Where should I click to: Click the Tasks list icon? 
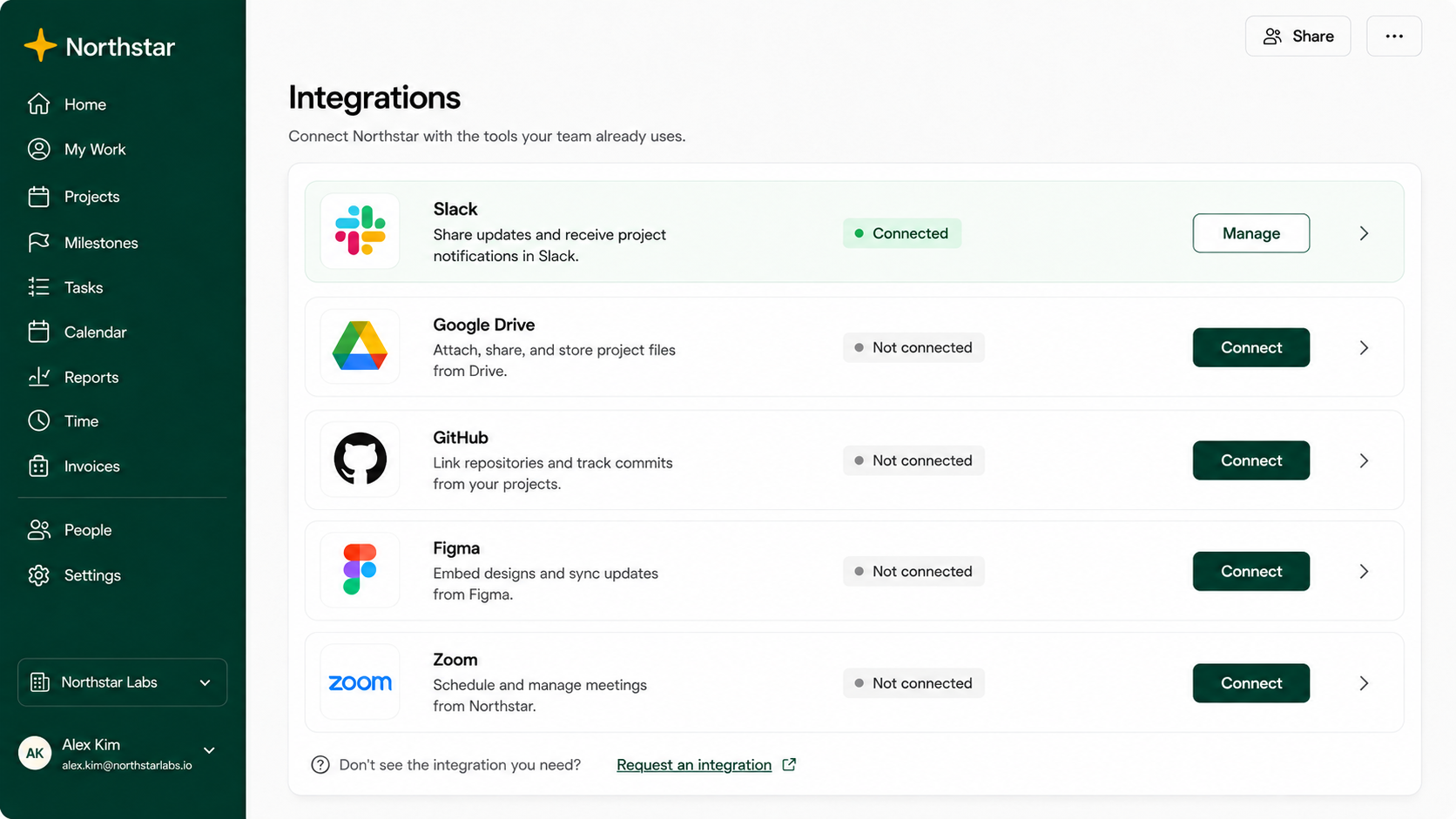38,287
